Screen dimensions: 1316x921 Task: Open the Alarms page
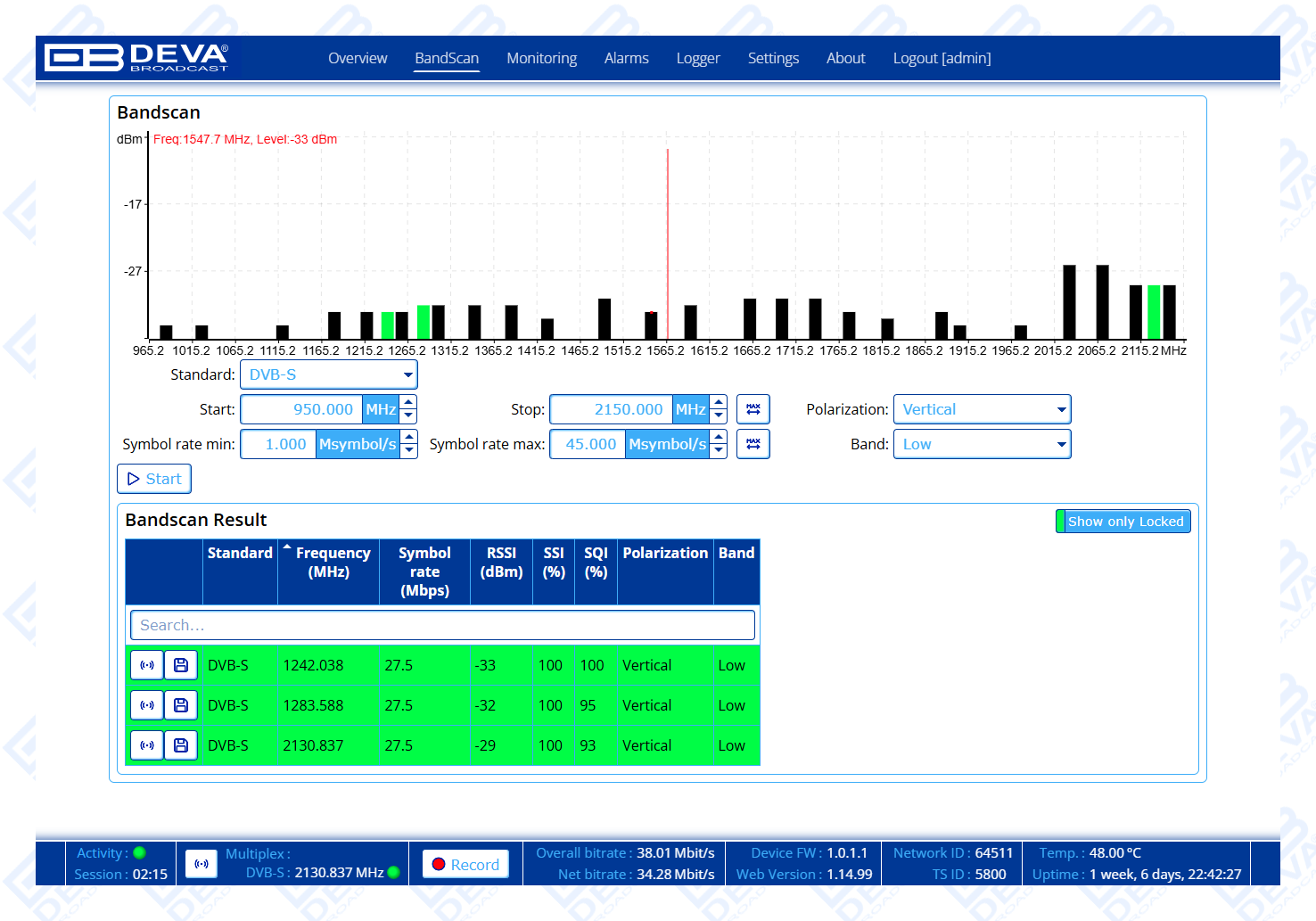point(626,58)
